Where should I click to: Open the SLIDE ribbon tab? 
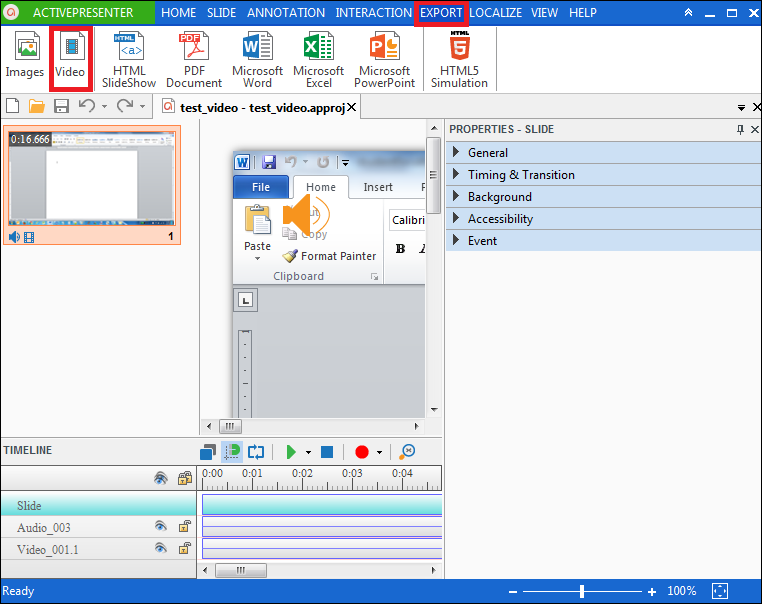pos(222,13)
